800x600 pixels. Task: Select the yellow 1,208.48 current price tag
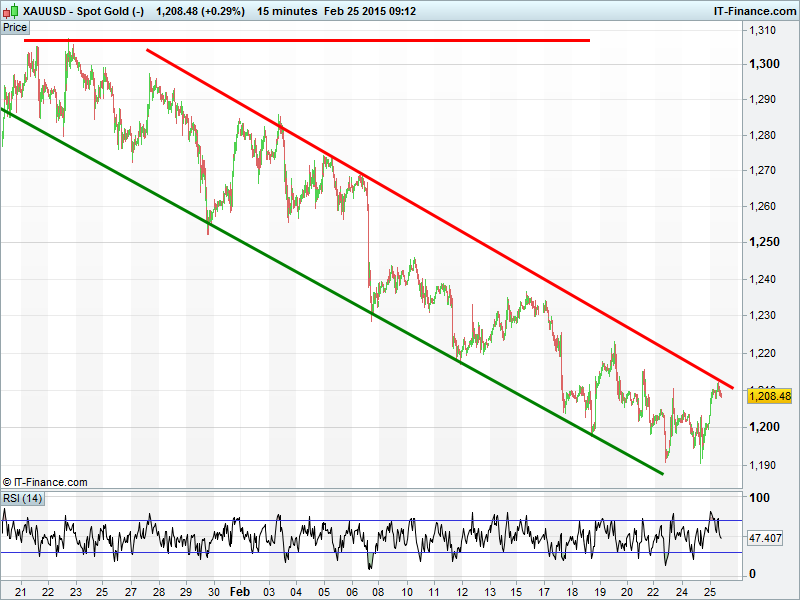pyautogui.click(x=769, y=396)
